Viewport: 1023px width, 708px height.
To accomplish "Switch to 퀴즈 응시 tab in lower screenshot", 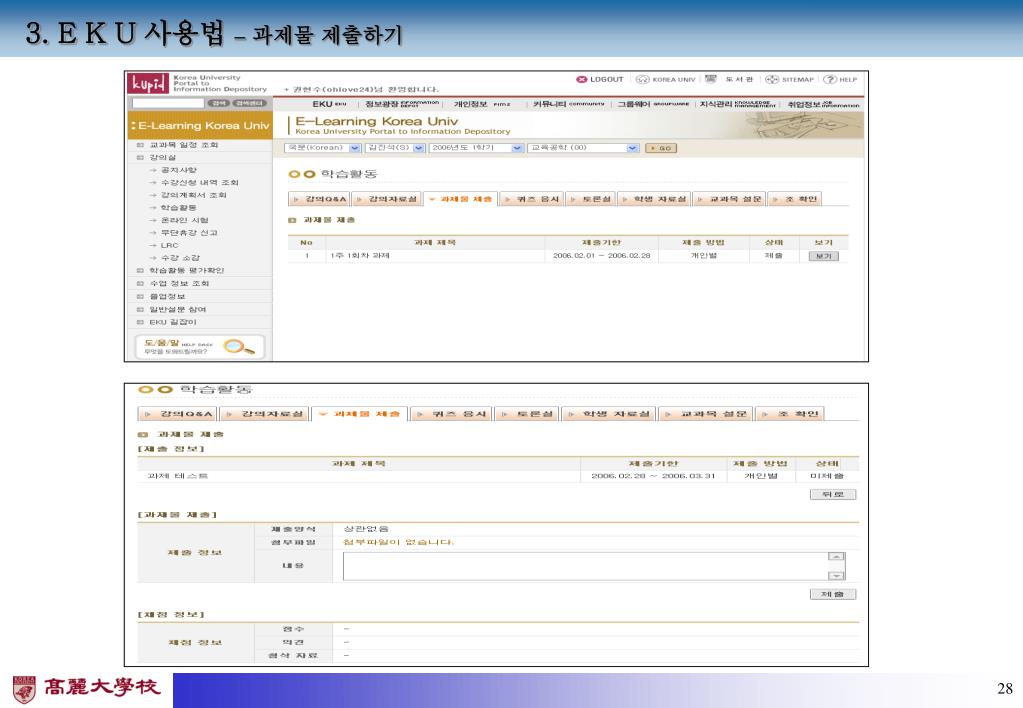I will point(451,414).
